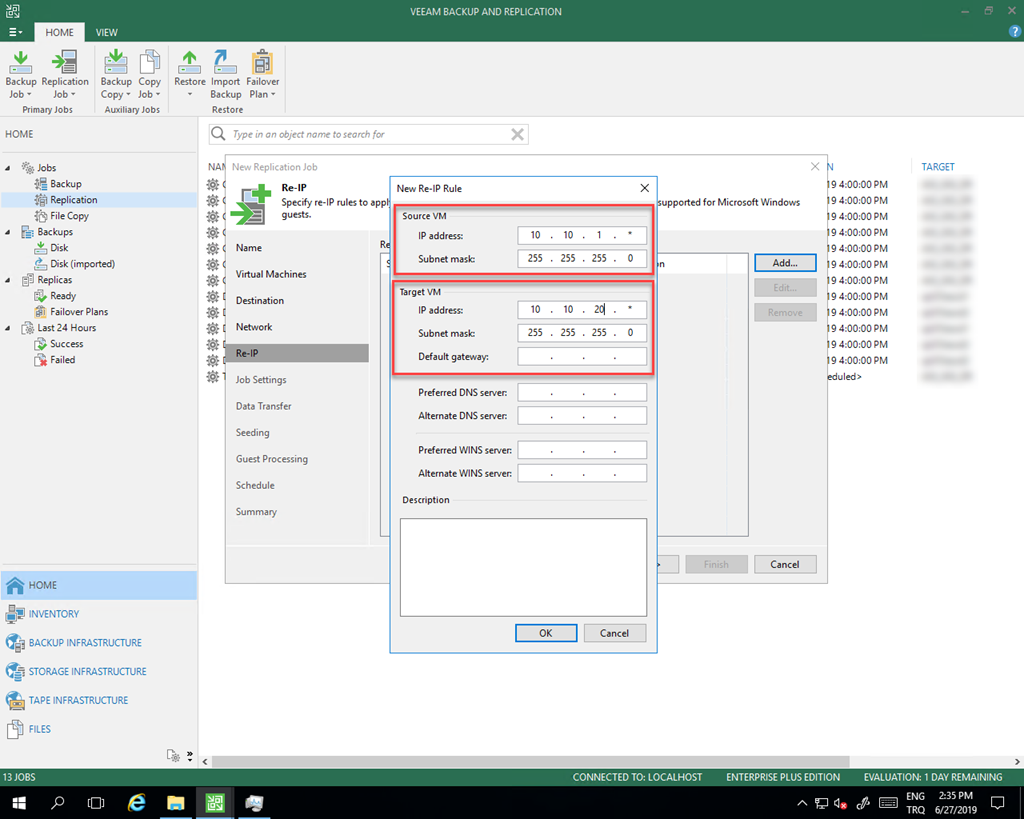1024x819 pixels.
Task: Click the Source VM IP address field
Action: (582, 235)
